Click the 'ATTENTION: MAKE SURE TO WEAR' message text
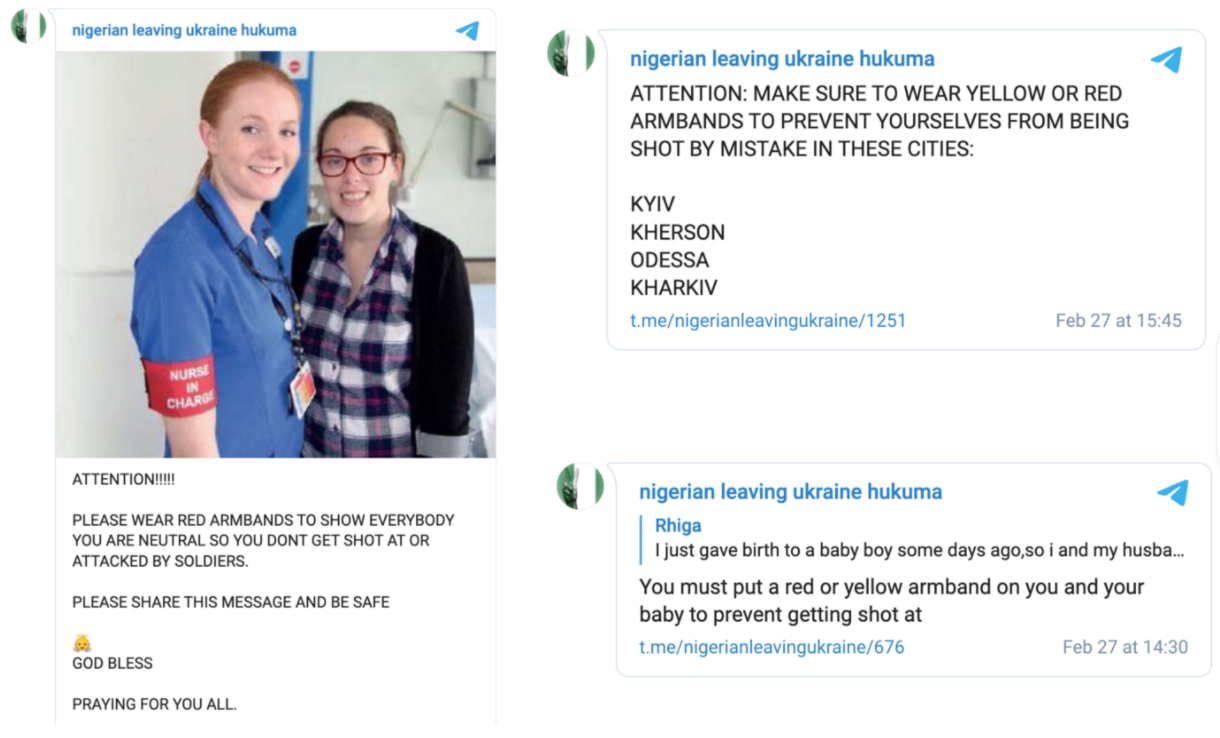Image resolution: width=1220 pixels, height=738 pixels. pos(880,121)
